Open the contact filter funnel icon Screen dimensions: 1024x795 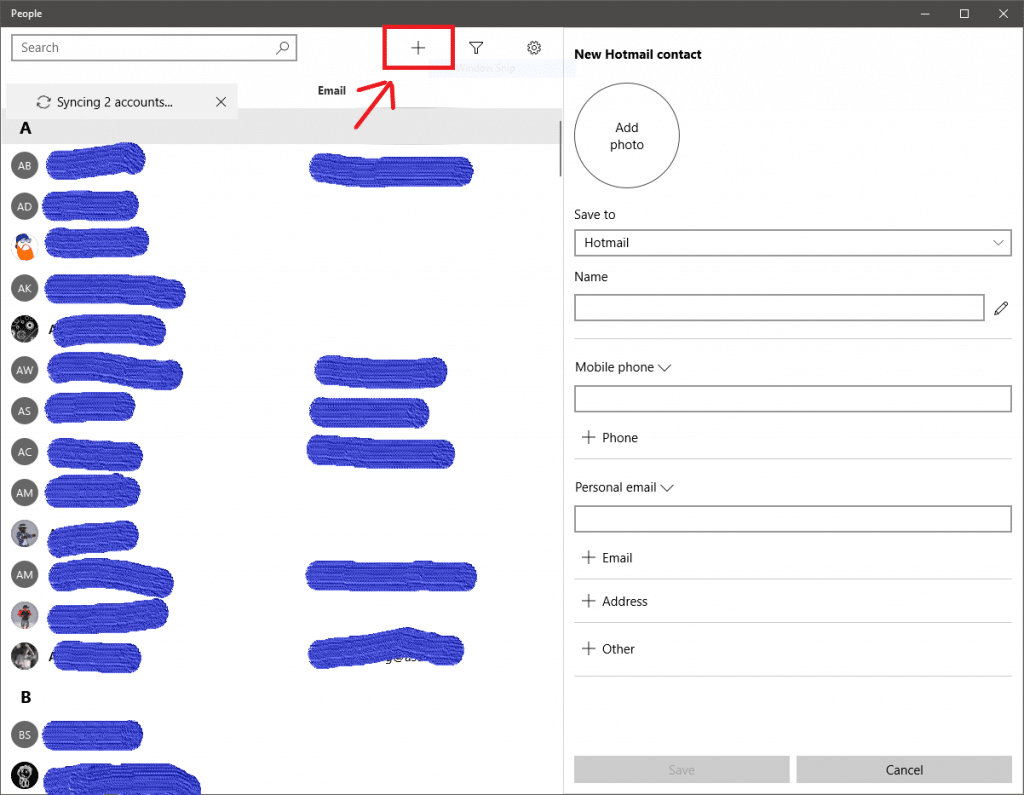point(476,48)
